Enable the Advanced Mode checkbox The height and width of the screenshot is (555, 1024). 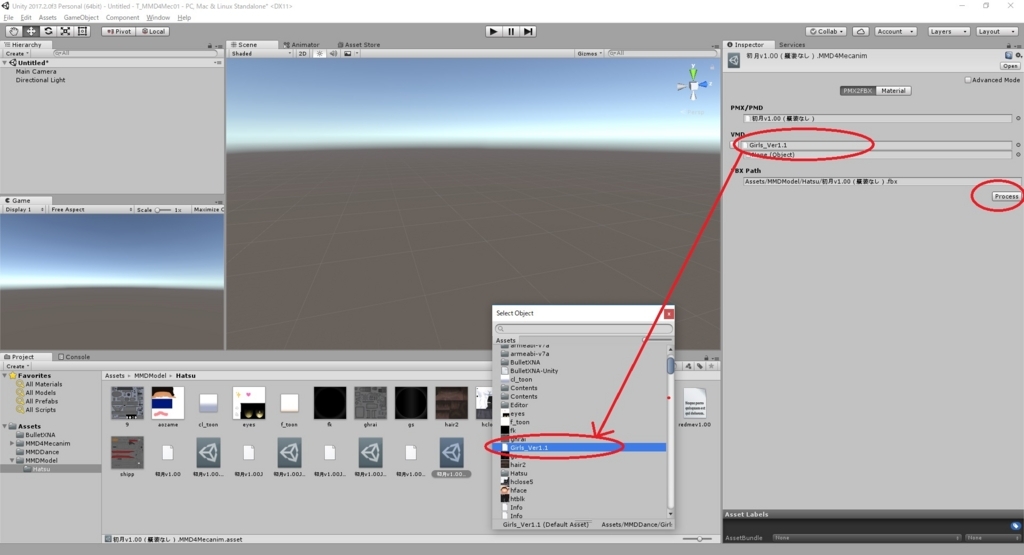(968, 80)
